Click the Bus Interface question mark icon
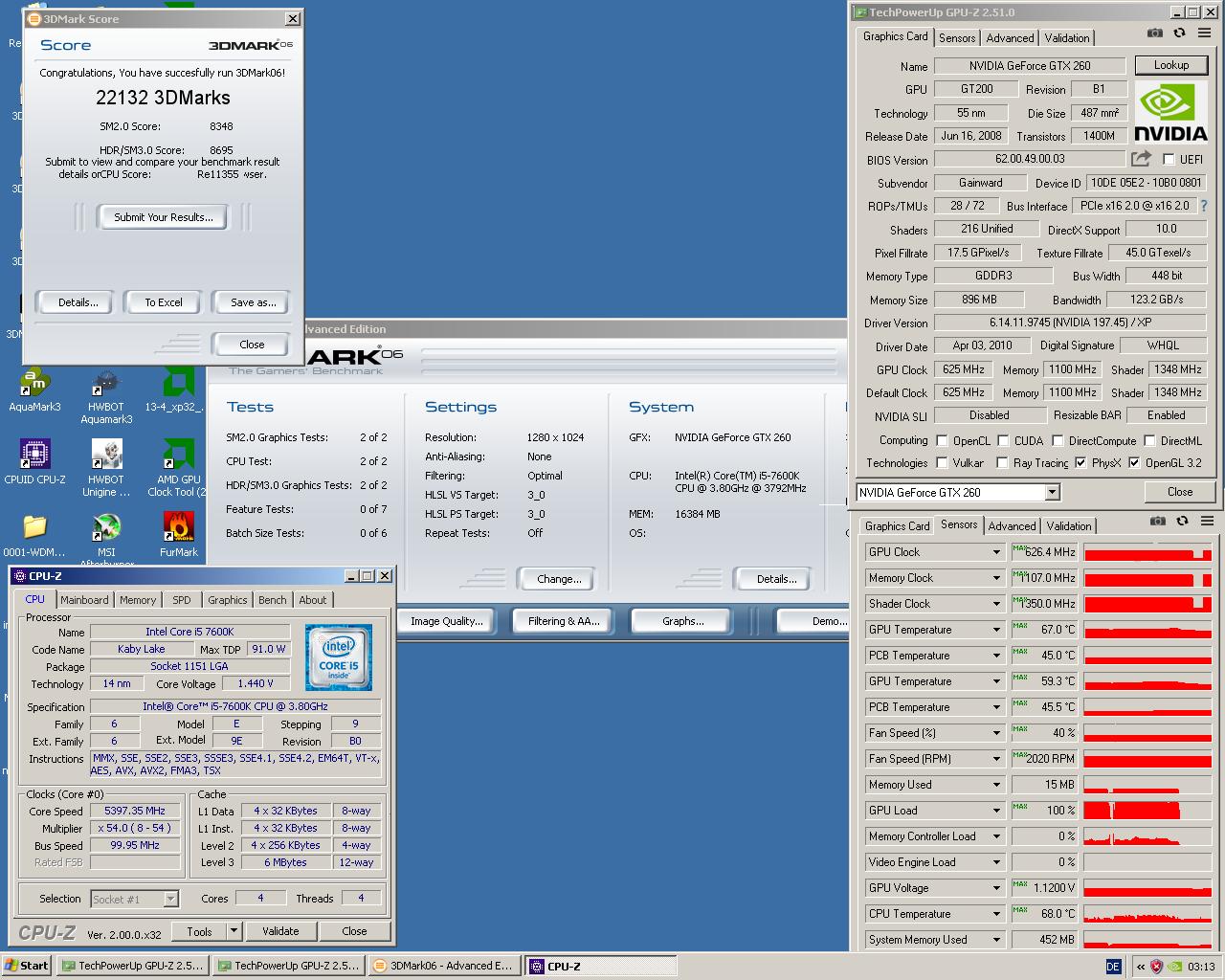The image size is (1225, 980). pos(1204,206)
